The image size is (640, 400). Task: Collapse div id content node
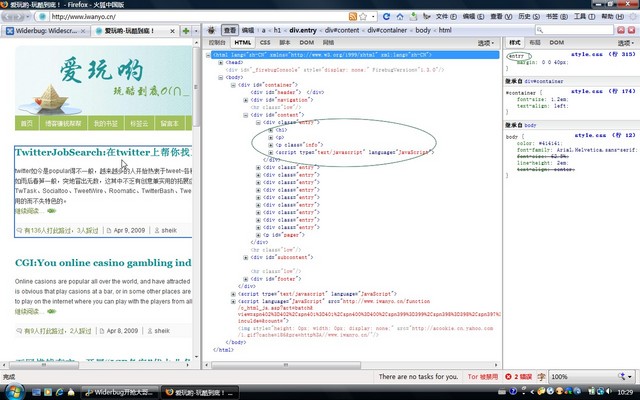pyautogui.click(x=246, y=115)
